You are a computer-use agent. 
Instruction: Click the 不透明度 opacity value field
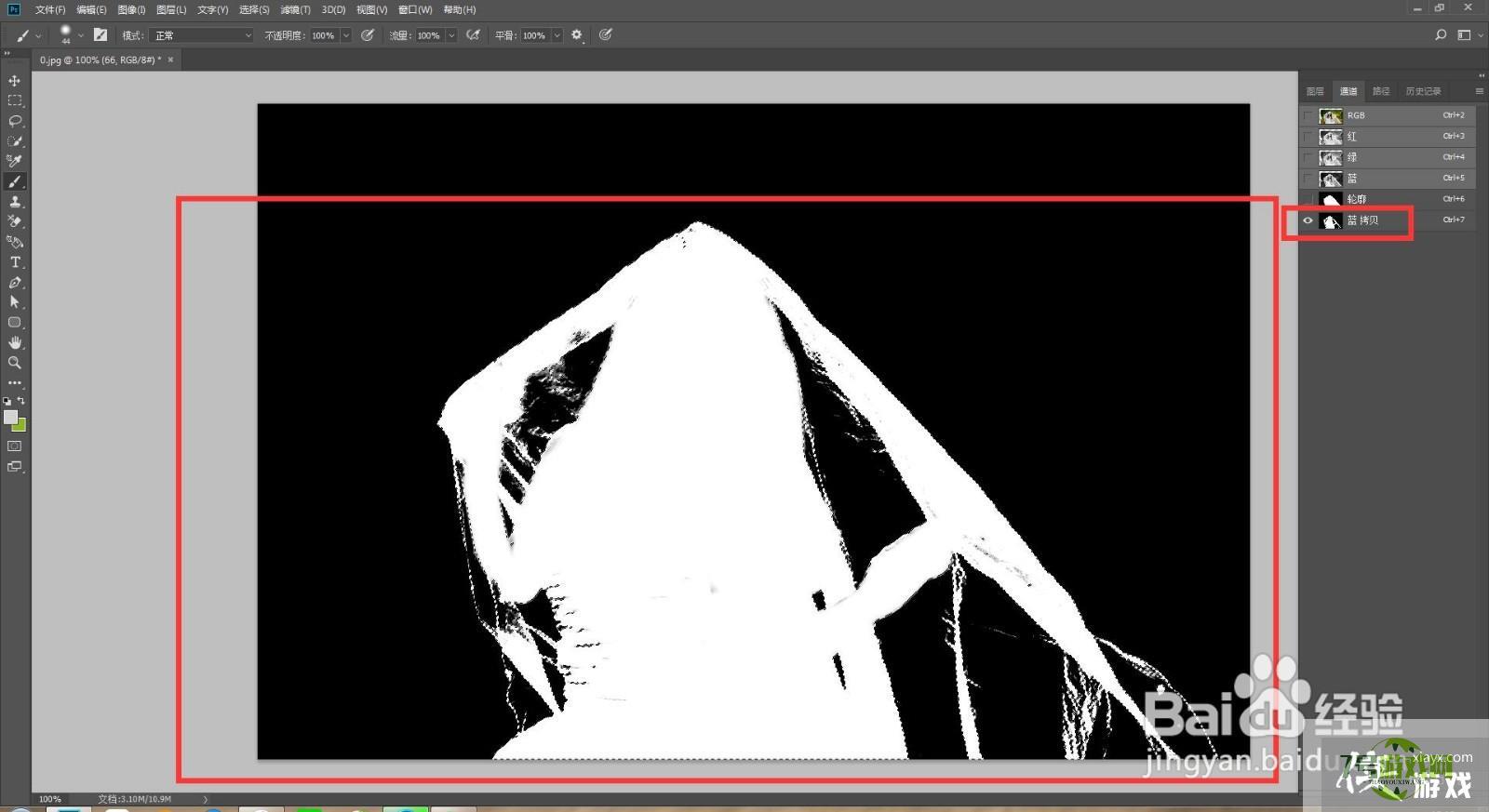click(324, 35)
